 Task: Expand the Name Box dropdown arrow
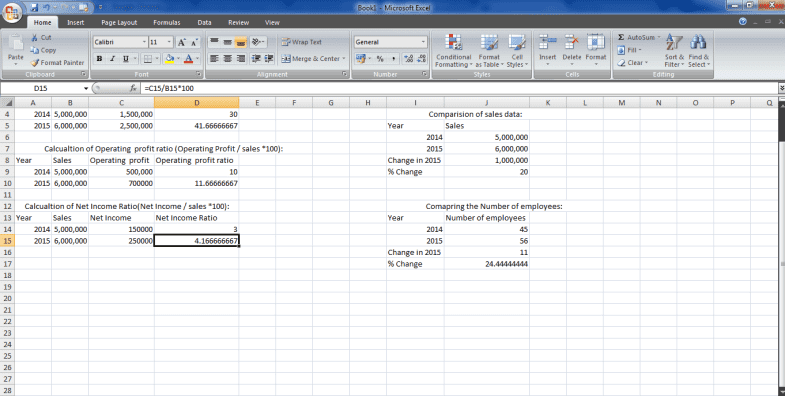(86, 88)
